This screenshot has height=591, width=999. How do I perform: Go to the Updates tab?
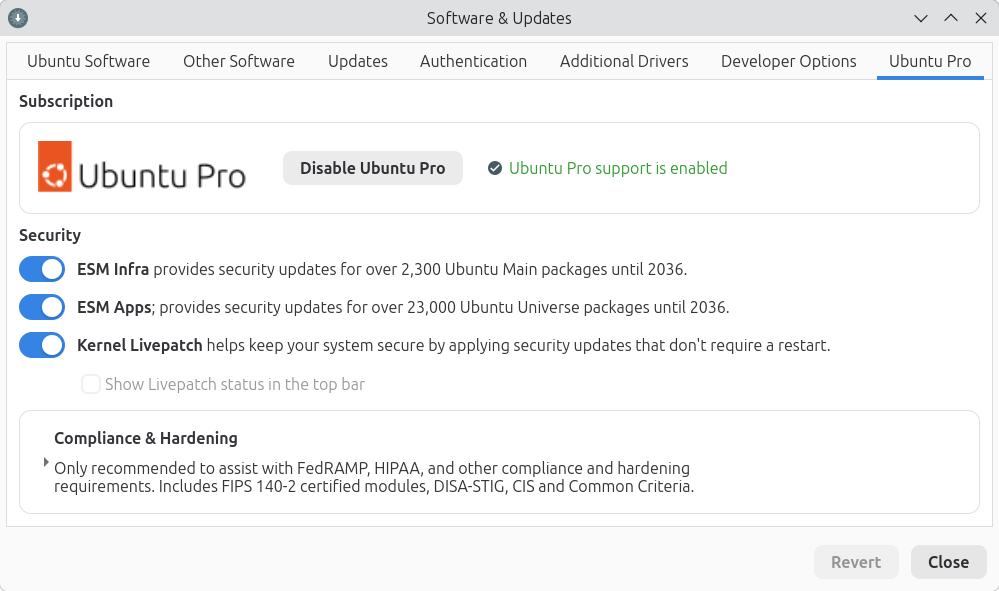pos(357,61)
